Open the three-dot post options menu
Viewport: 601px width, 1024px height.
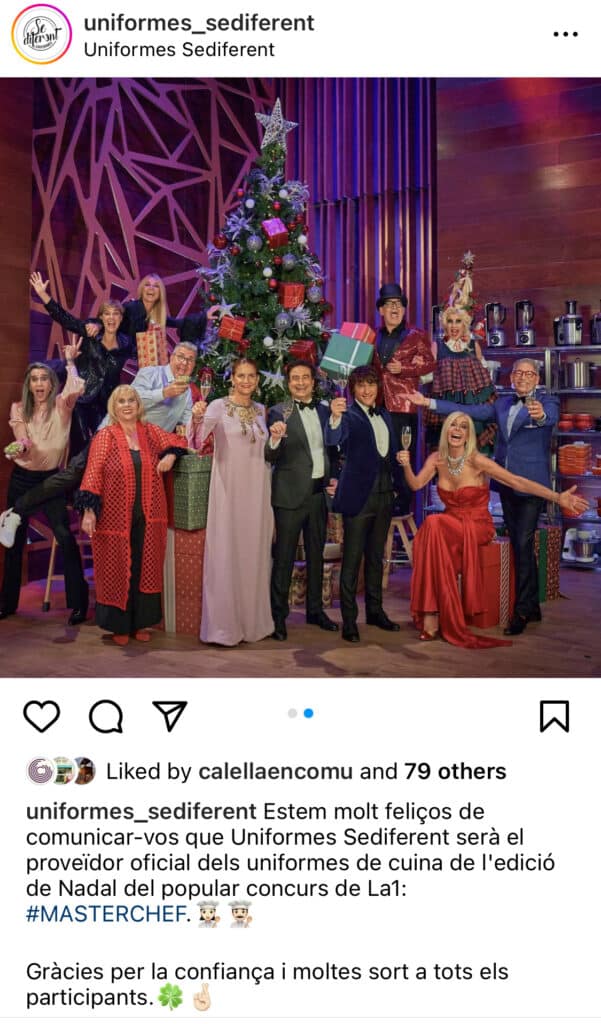click(565, 34)
